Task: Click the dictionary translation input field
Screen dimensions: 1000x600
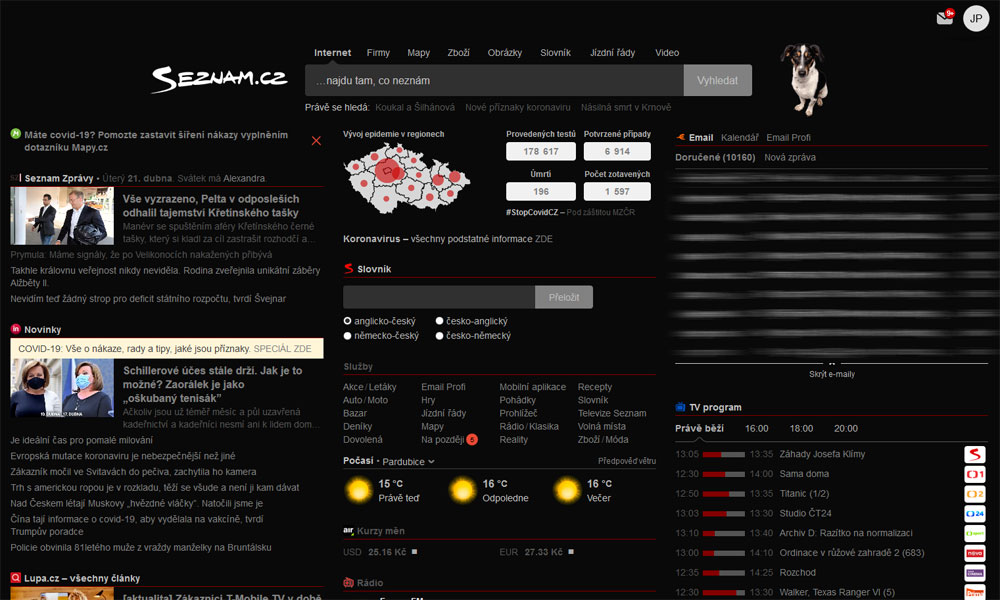Action: [x=439, y=297]
